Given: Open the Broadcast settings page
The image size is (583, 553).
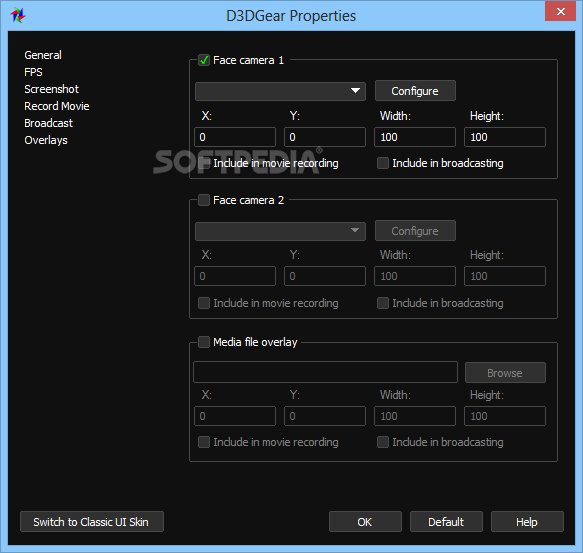Looking at the screenshot, I should (x=48, y=123).
